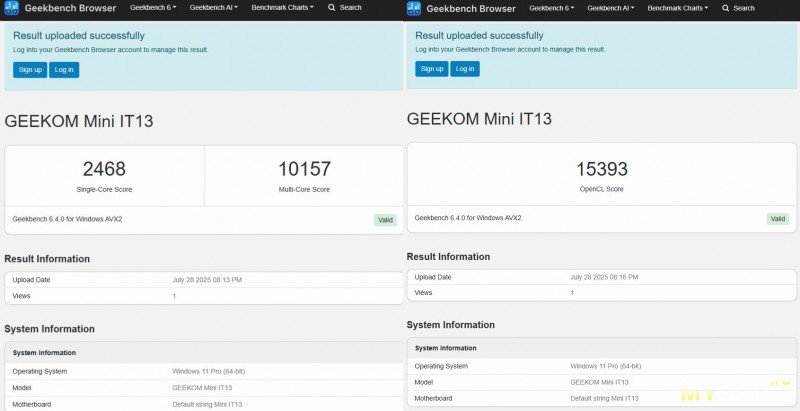Select the 10157 multi-core score
This screenshot has height=411, width=800.
pos(304,169)
